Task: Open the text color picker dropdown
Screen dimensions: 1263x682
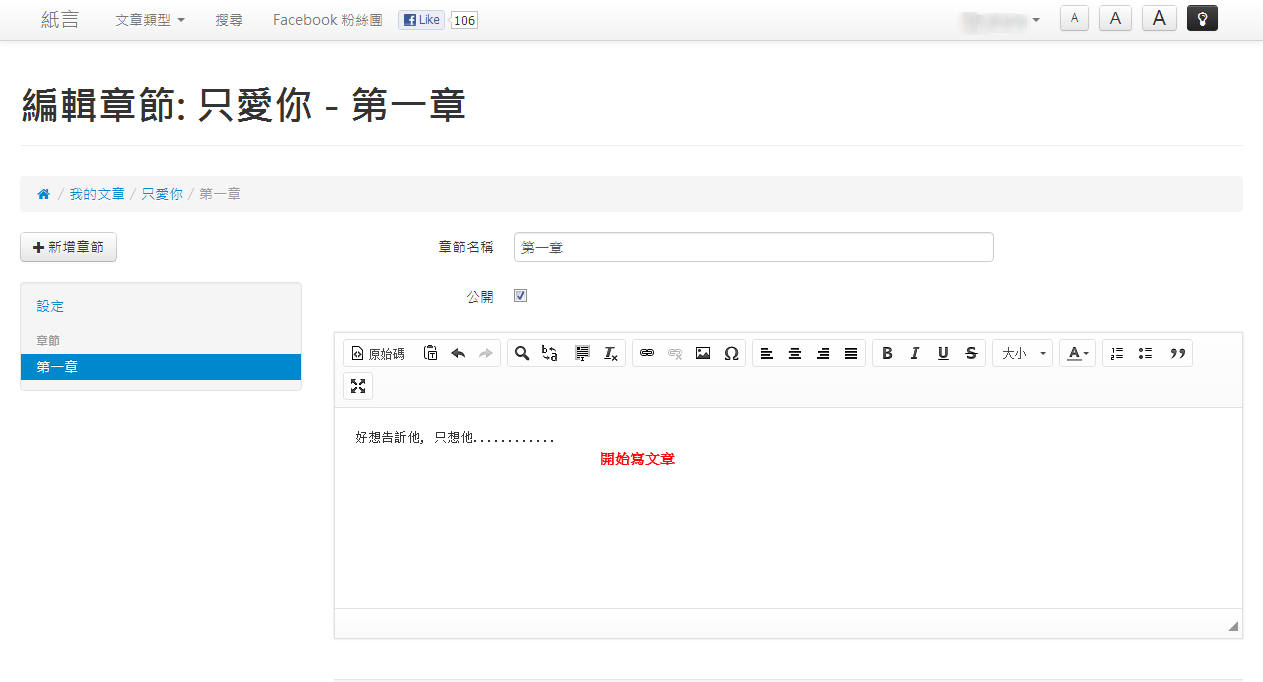Action: click(x=1077, y=353)
